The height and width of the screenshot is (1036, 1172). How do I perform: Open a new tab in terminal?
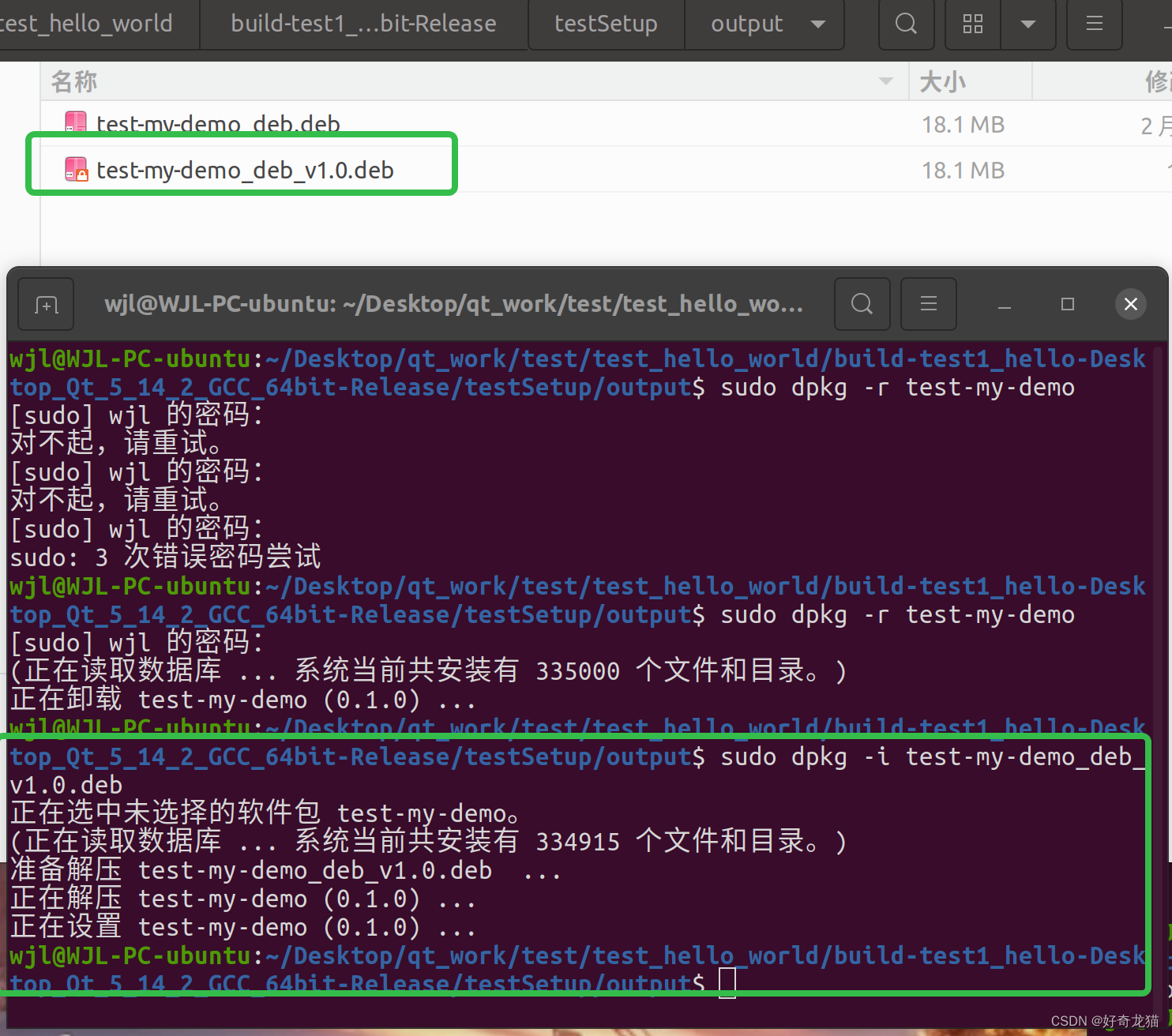(46, 304)
